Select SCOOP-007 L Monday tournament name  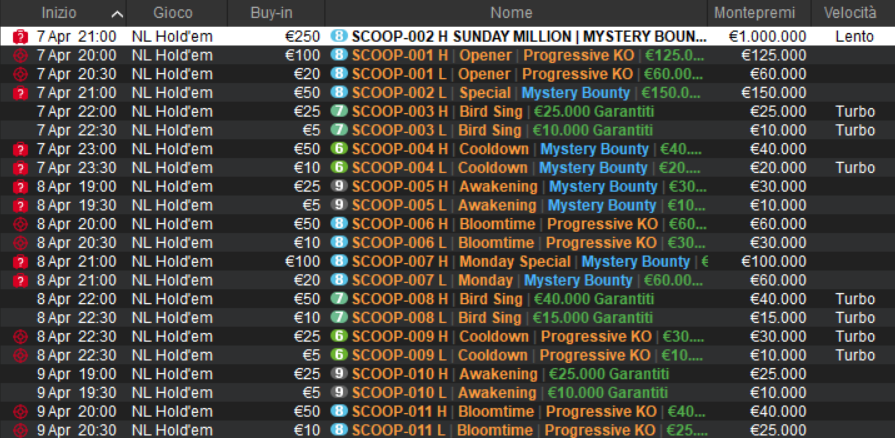point(527,280)
